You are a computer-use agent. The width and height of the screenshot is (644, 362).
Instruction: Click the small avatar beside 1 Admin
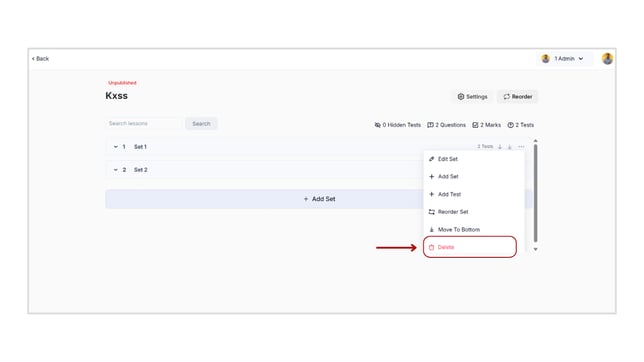[x=545, y=59]
